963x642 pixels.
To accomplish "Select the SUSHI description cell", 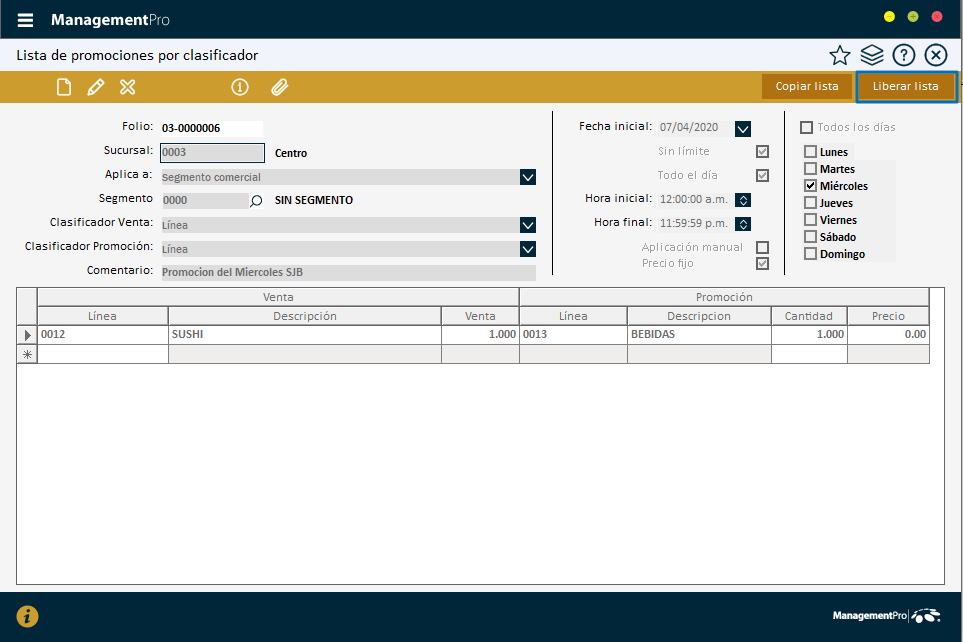I will click(x=305, y=335).
